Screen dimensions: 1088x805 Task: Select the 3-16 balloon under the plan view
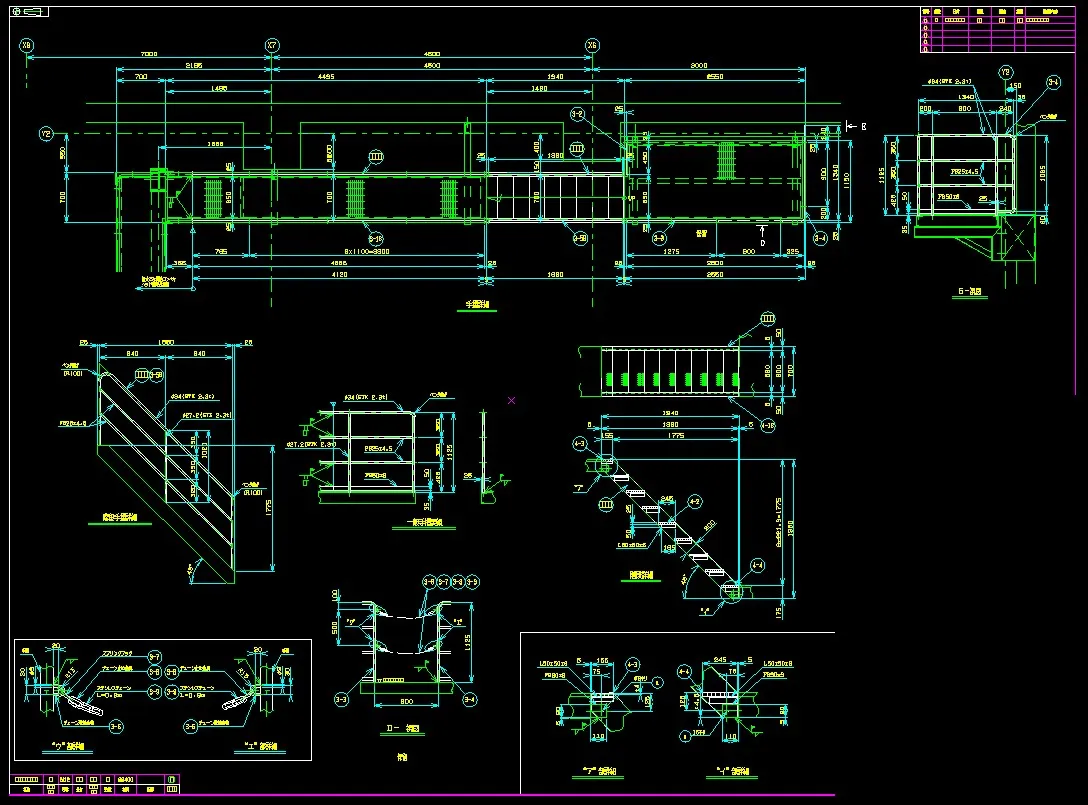coord(376,238)
